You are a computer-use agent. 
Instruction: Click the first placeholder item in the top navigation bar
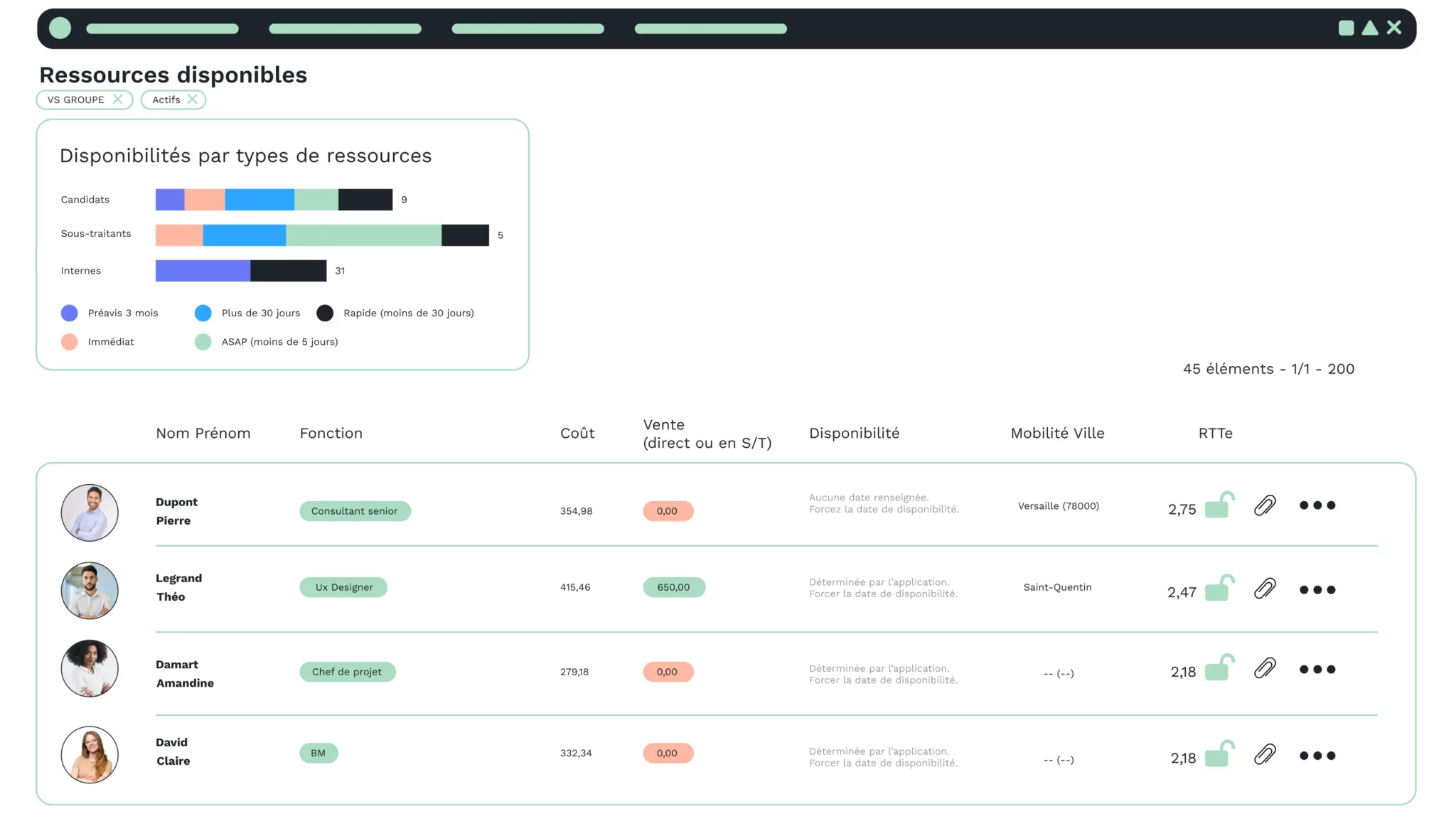coord(162,29)
